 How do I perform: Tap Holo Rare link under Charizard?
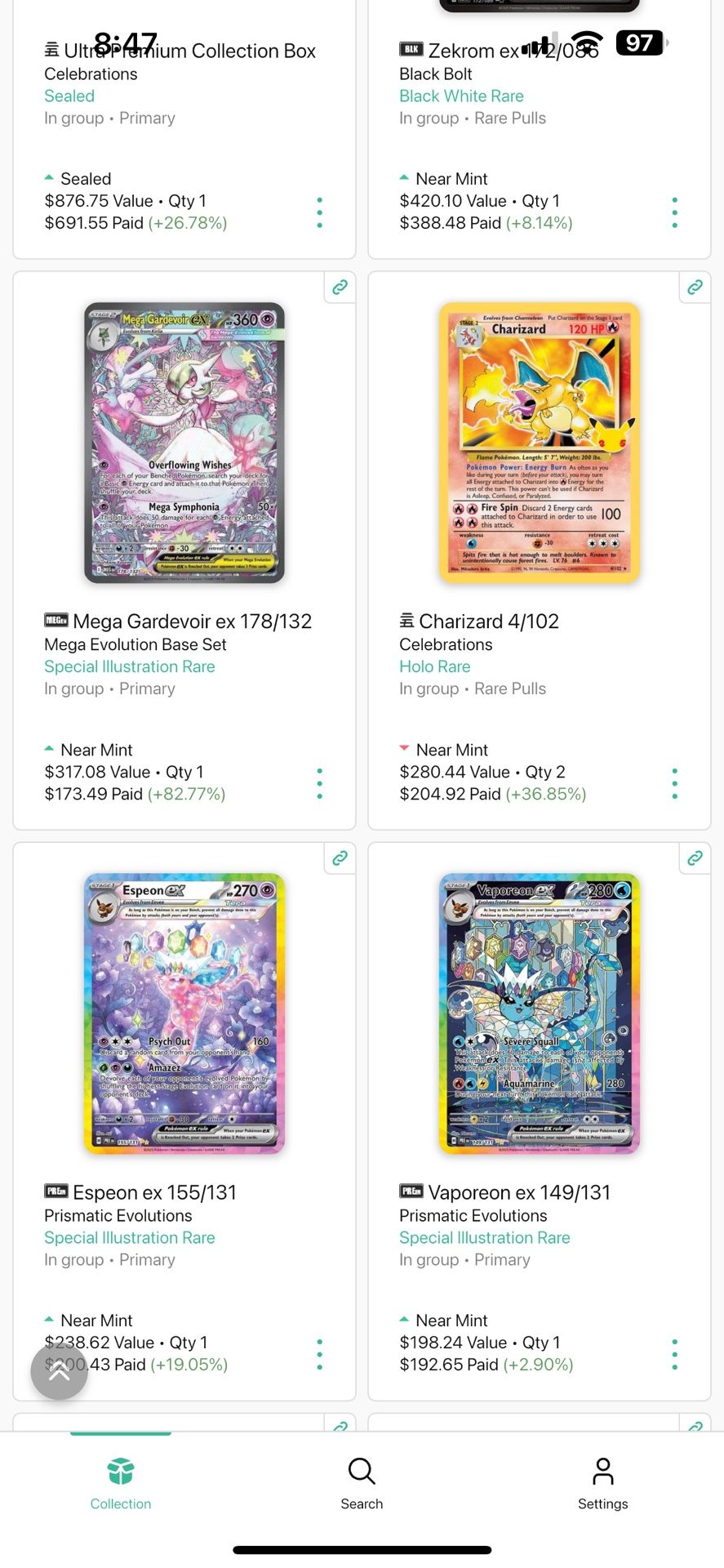435,666
